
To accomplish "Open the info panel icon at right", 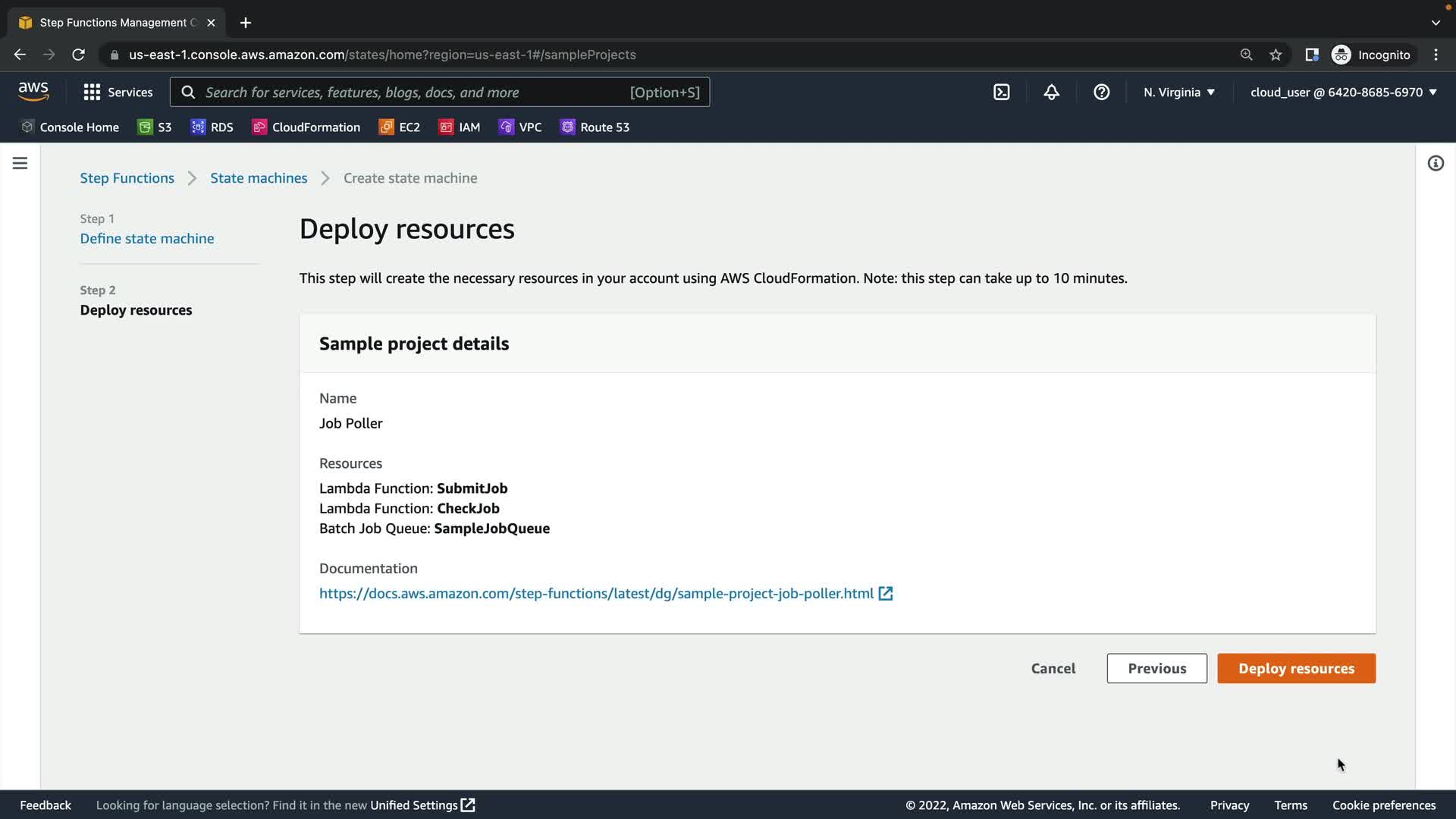I will point(1435,163).
